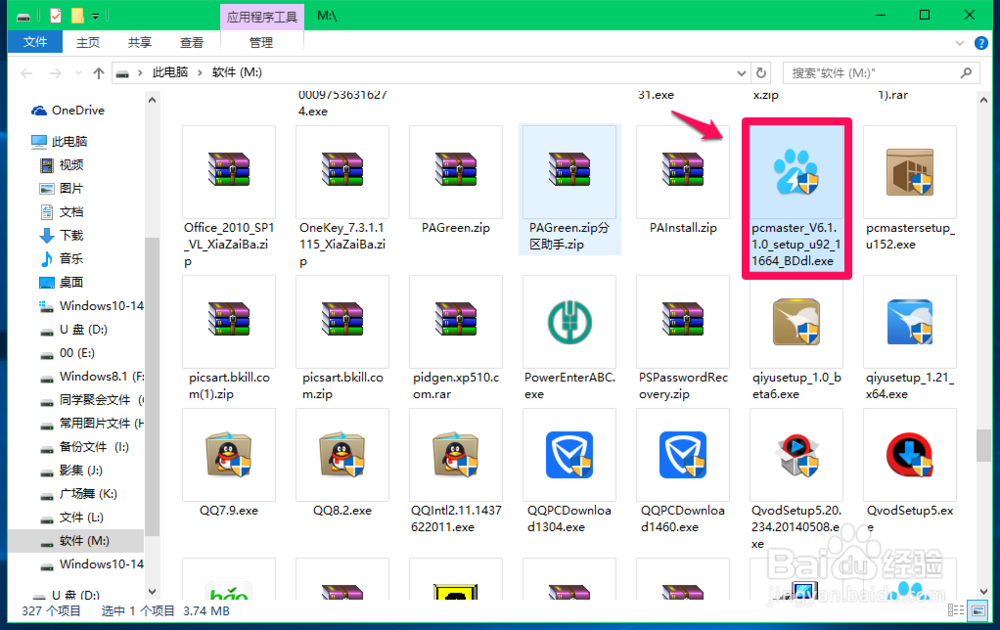Open 图片 folder in navigation pane
This screenshot has width=1000, height=630.
pos(71,189)
